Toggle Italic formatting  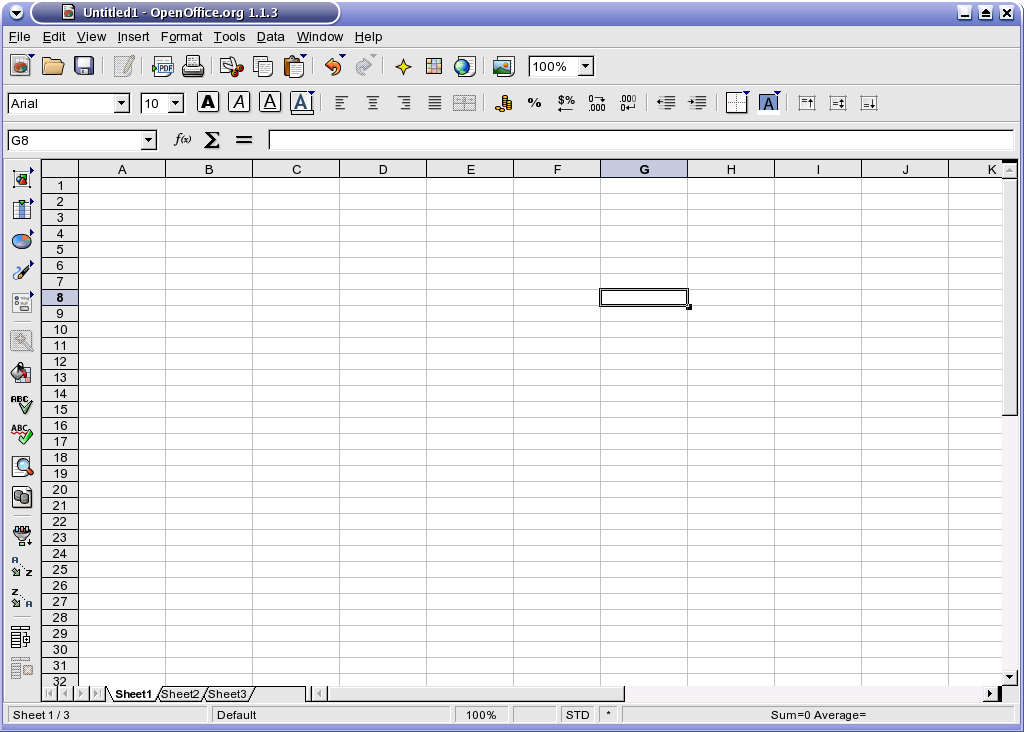(239, 103)
